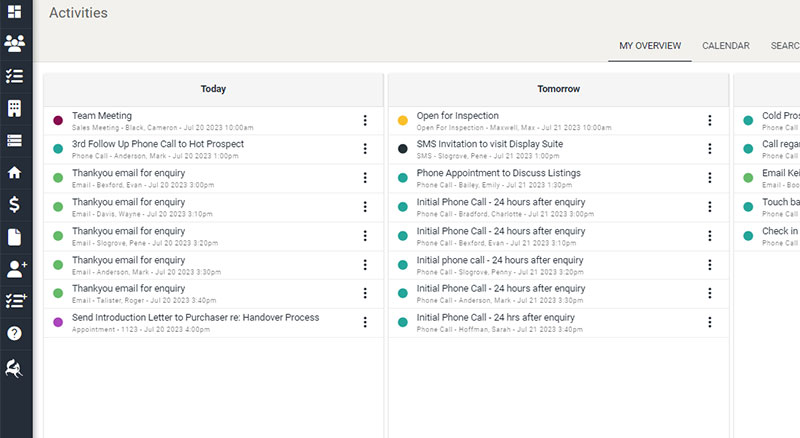Open options for SMS Invitation to visit Display Suite
Viewport: 800px width, 438px height.
pos(710,149)
